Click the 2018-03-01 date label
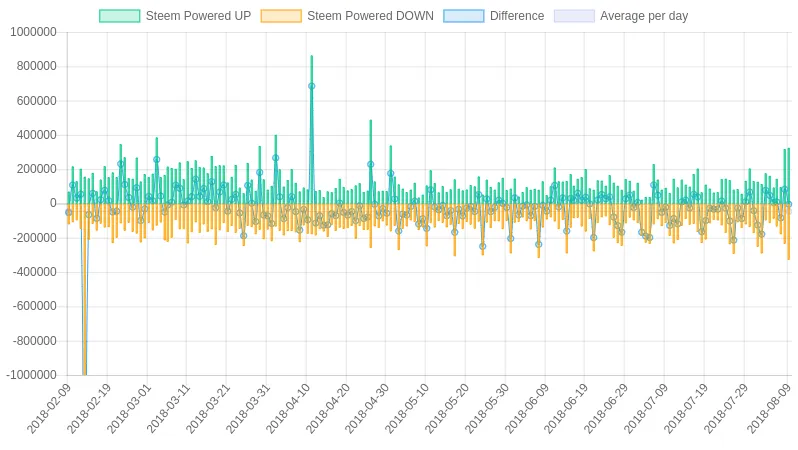798x450 pixels. click(x=129, y=408)
